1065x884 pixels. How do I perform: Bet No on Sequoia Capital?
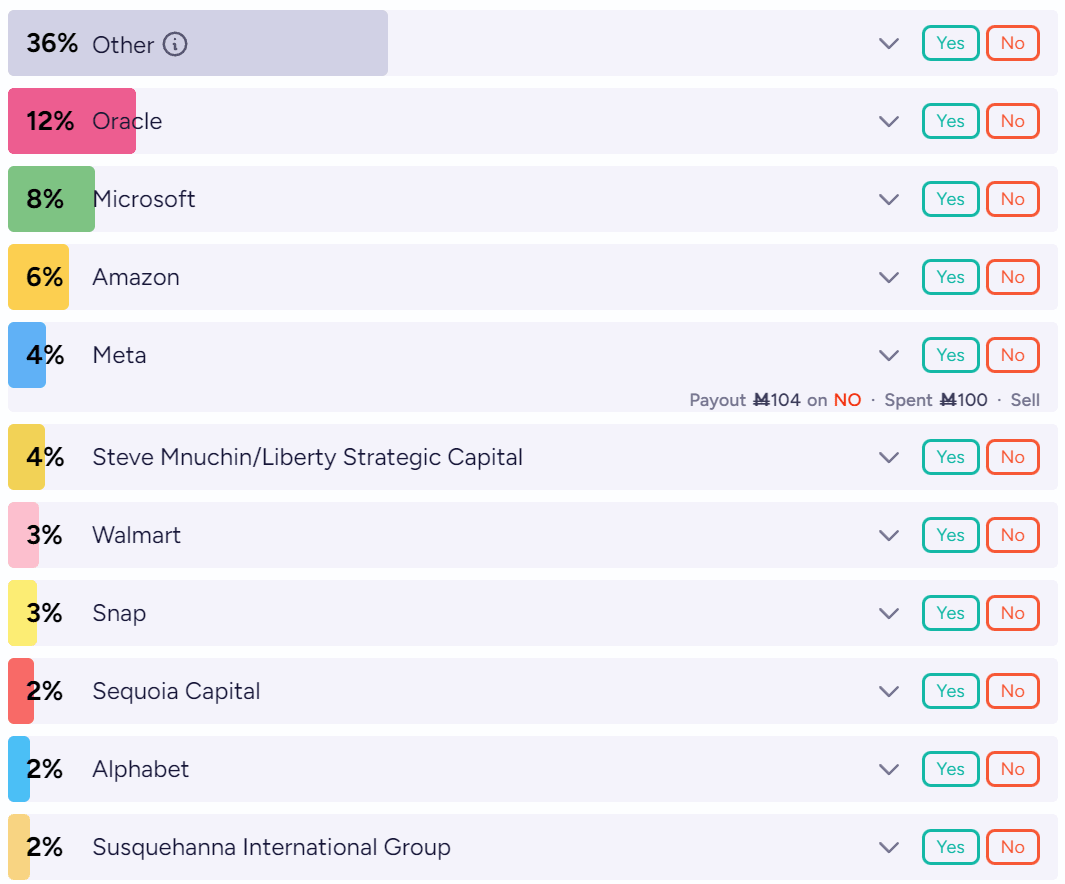(x=1012, y=692)
